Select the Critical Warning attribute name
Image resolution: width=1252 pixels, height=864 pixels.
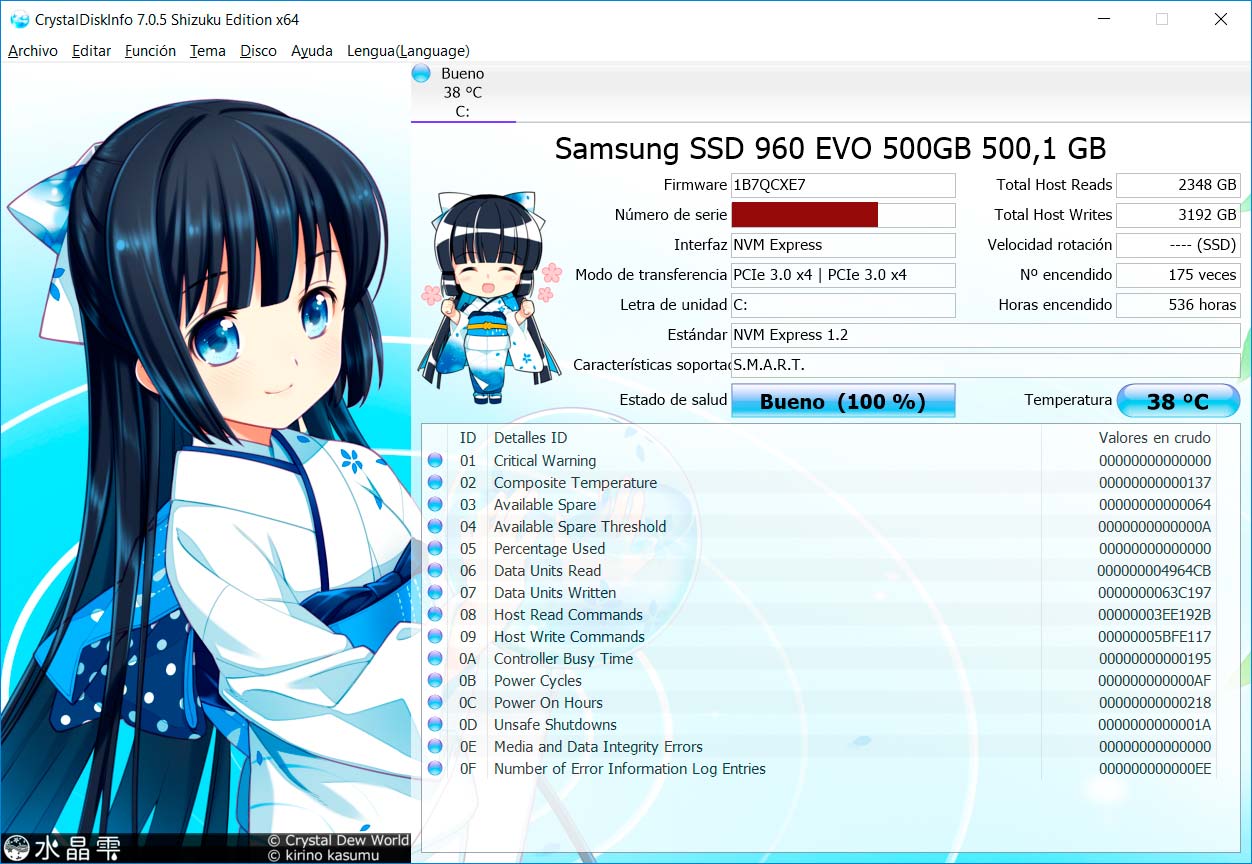(545, 461)
